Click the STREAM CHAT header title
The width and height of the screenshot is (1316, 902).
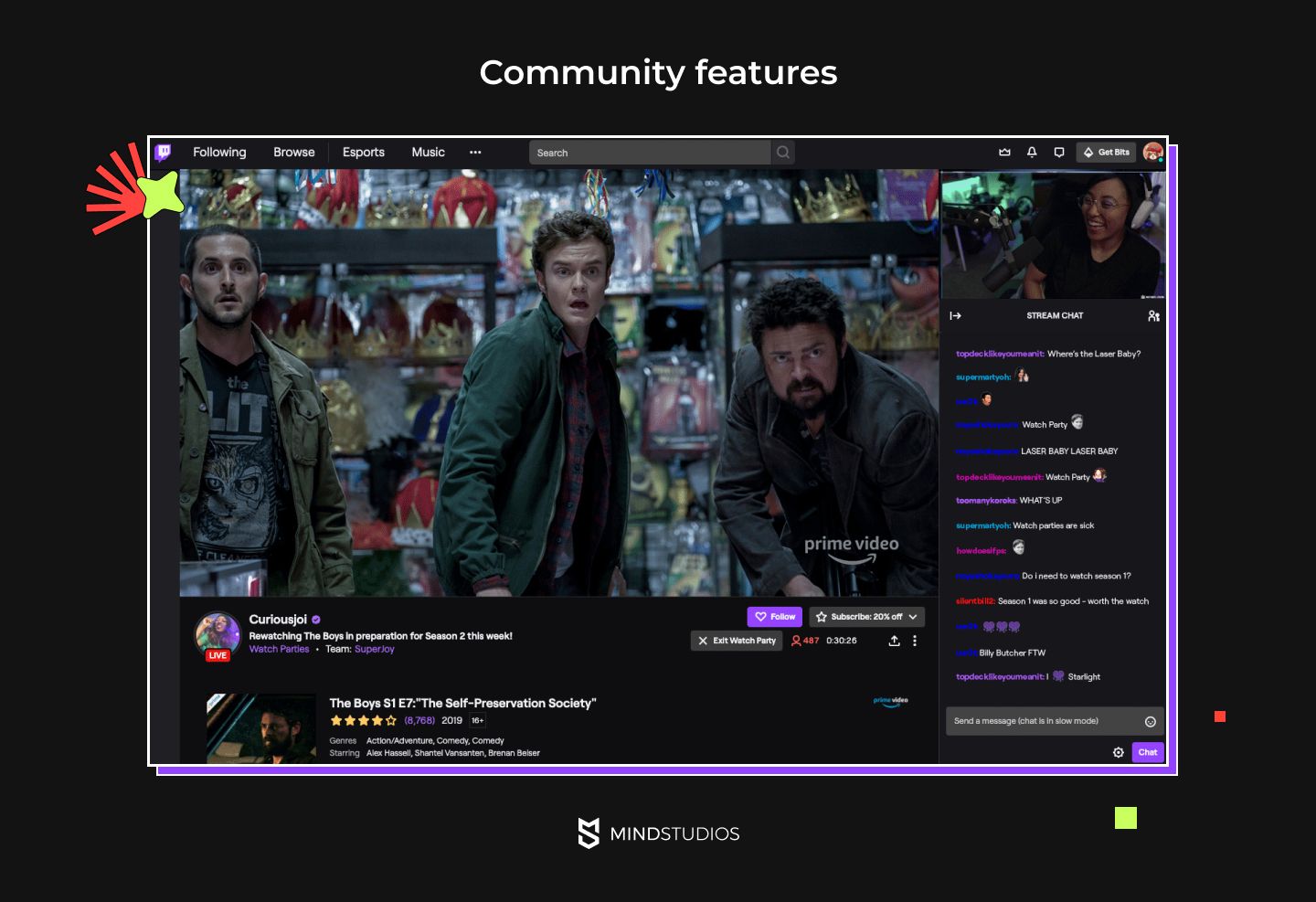point(1055,315)
